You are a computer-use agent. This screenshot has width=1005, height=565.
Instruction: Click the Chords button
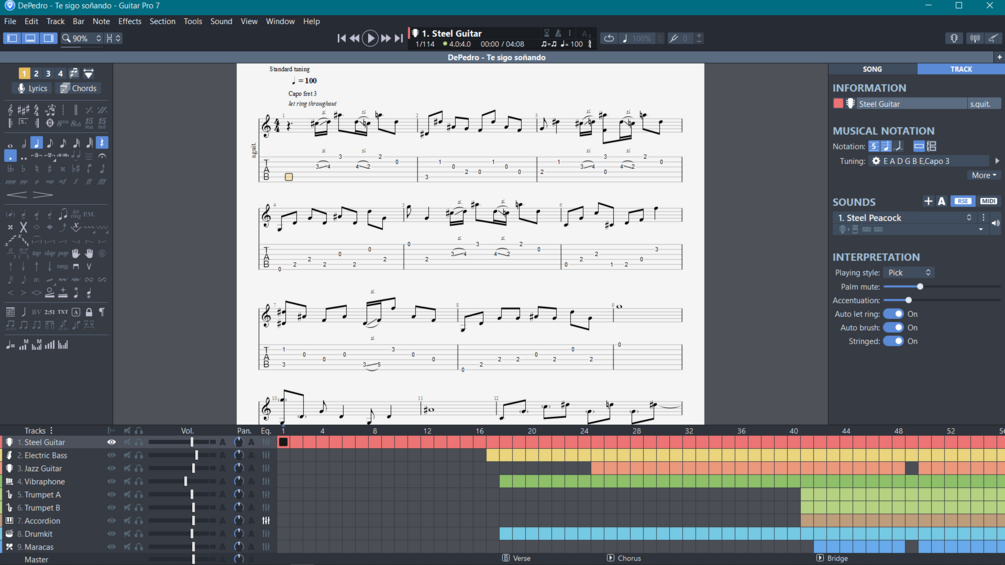[78, 88]
